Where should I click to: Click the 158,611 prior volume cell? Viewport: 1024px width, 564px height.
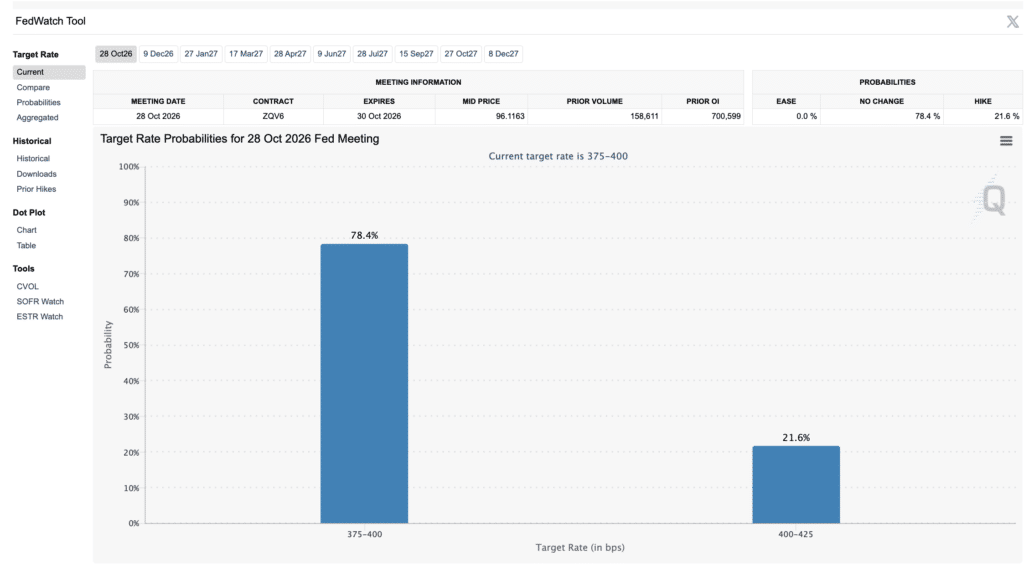point(594,116)
